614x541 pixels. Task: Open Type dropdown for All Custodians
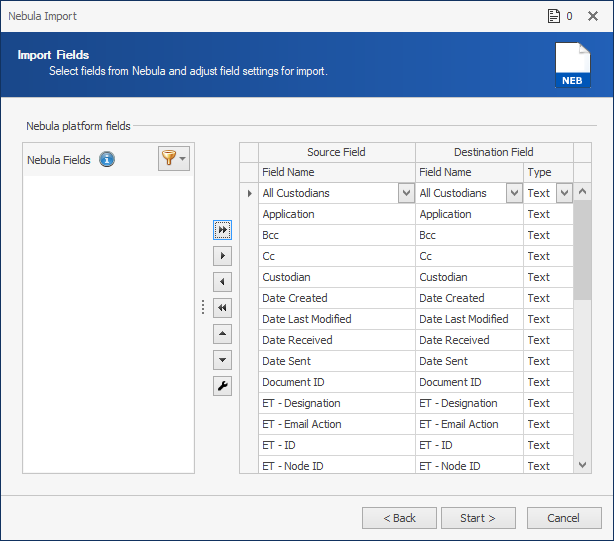(564, 193)
